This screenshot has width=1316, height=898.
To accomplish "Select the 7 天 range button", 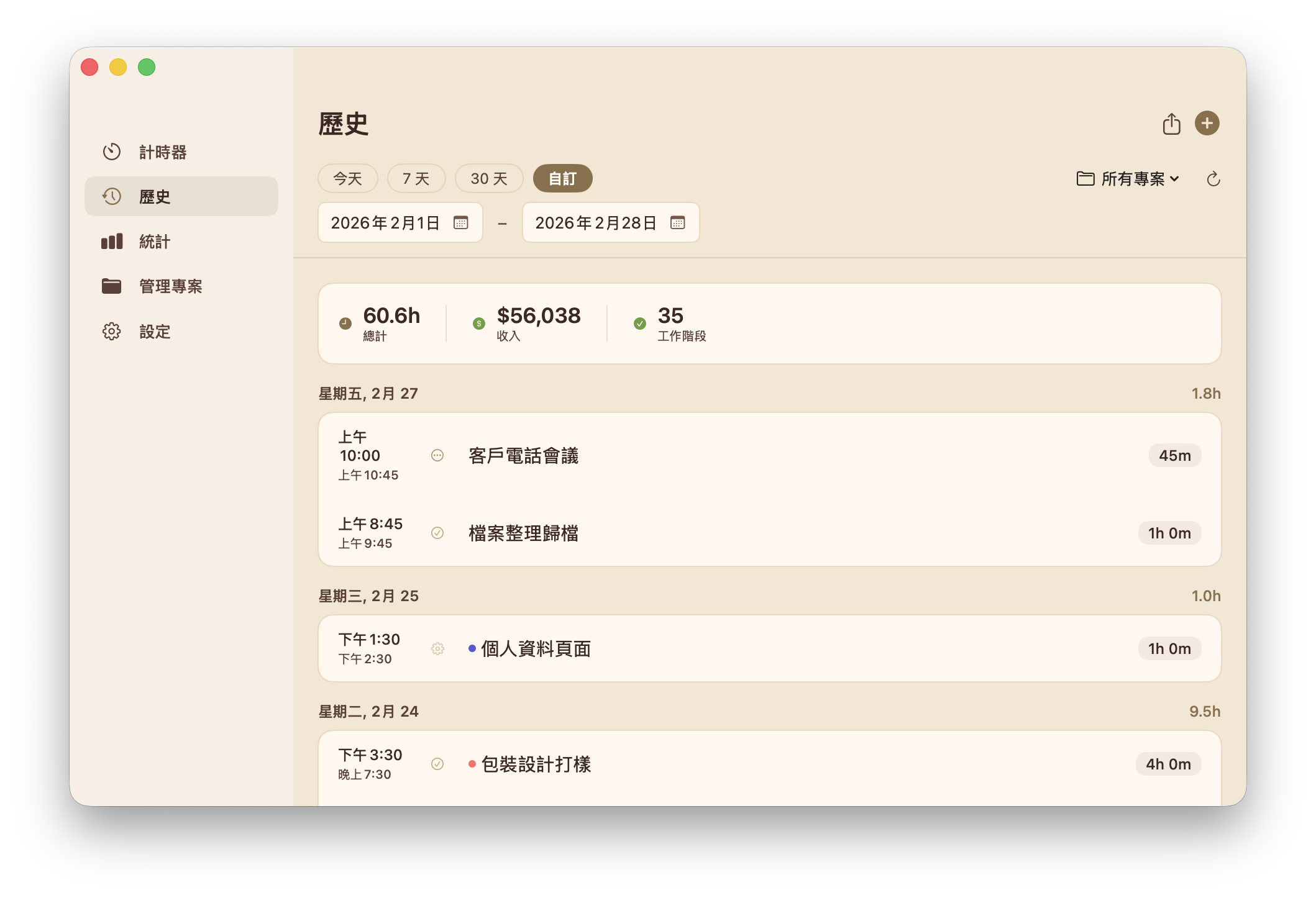I will (416, 178).
